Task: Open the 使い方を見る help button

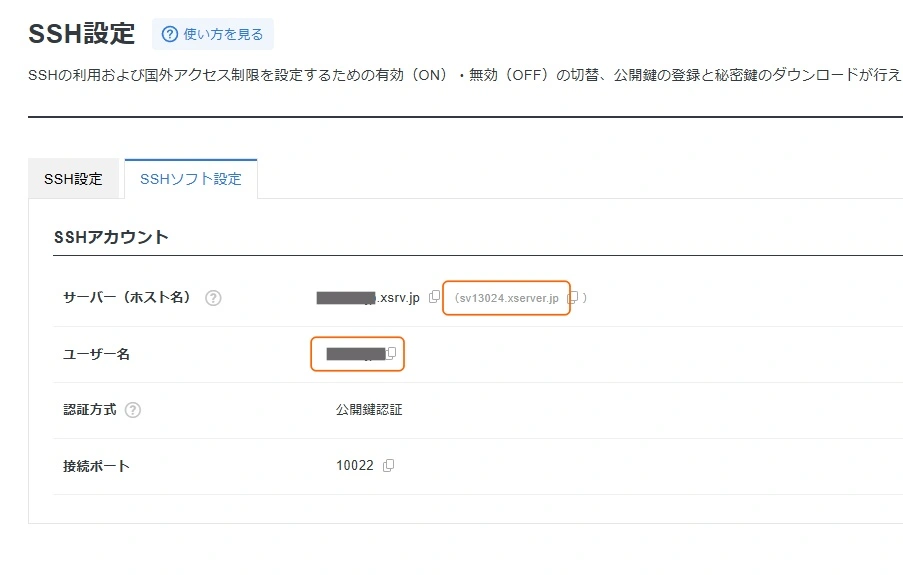Action: click(x=213, y=34)
